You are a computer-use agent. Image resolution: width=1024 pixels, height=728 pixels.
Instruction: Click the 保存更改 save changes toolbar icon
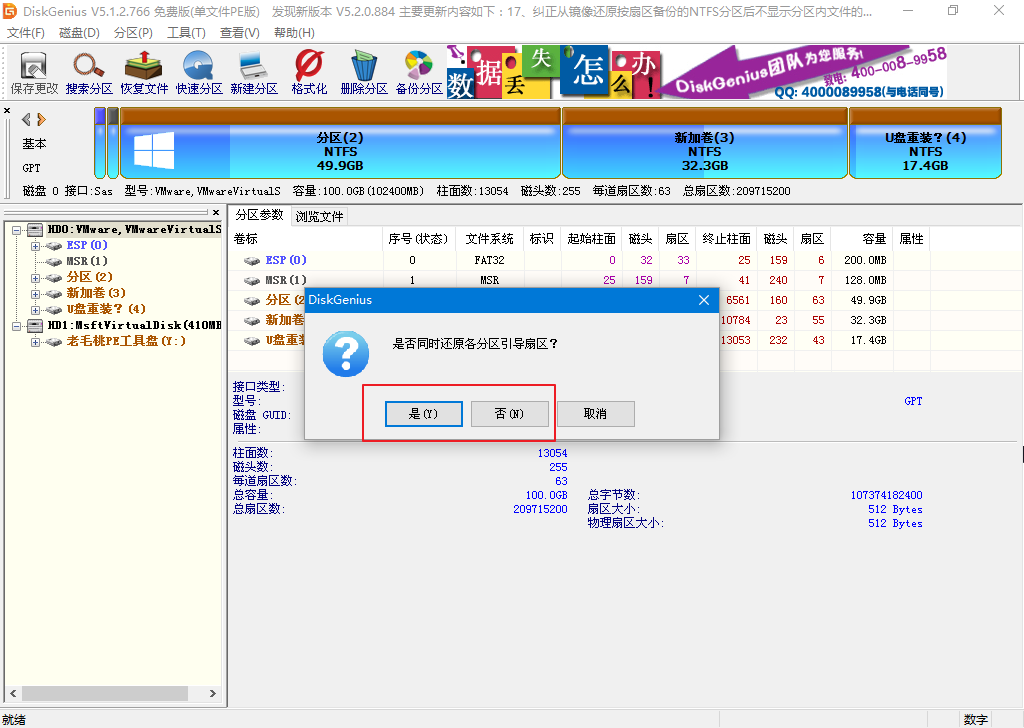[x=34, y=73]
